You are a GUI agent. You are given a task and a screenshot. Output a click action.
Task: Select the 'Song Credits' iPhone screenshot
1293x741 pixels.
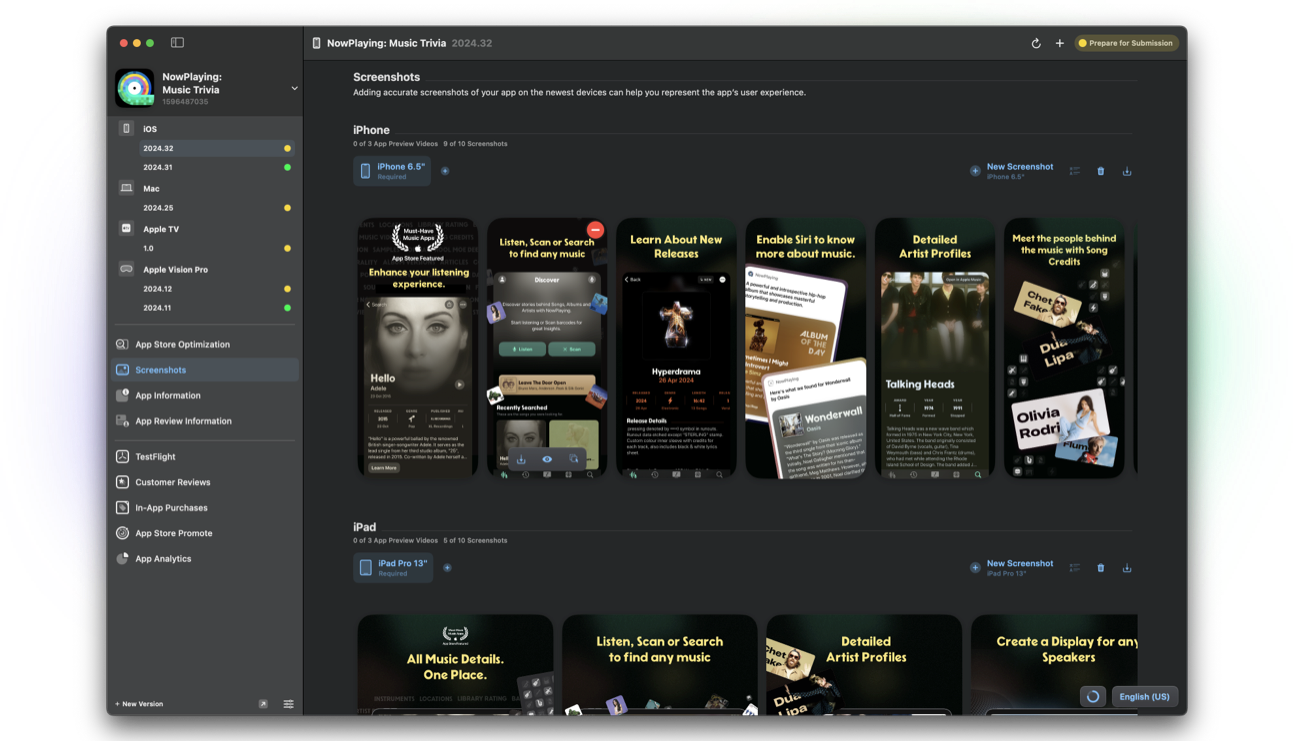coord(1064,348)
